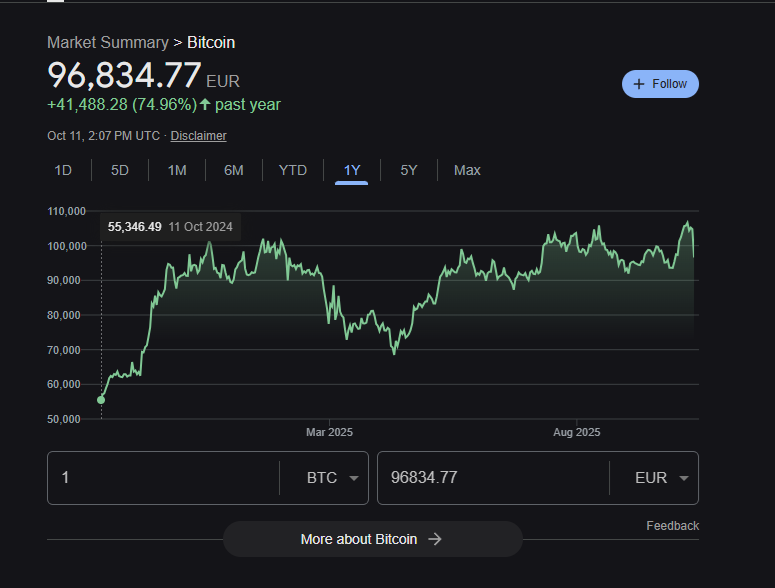Screen dimensions: 775x588
Task: Choose the 5Y time range
Action: [409, 170]
